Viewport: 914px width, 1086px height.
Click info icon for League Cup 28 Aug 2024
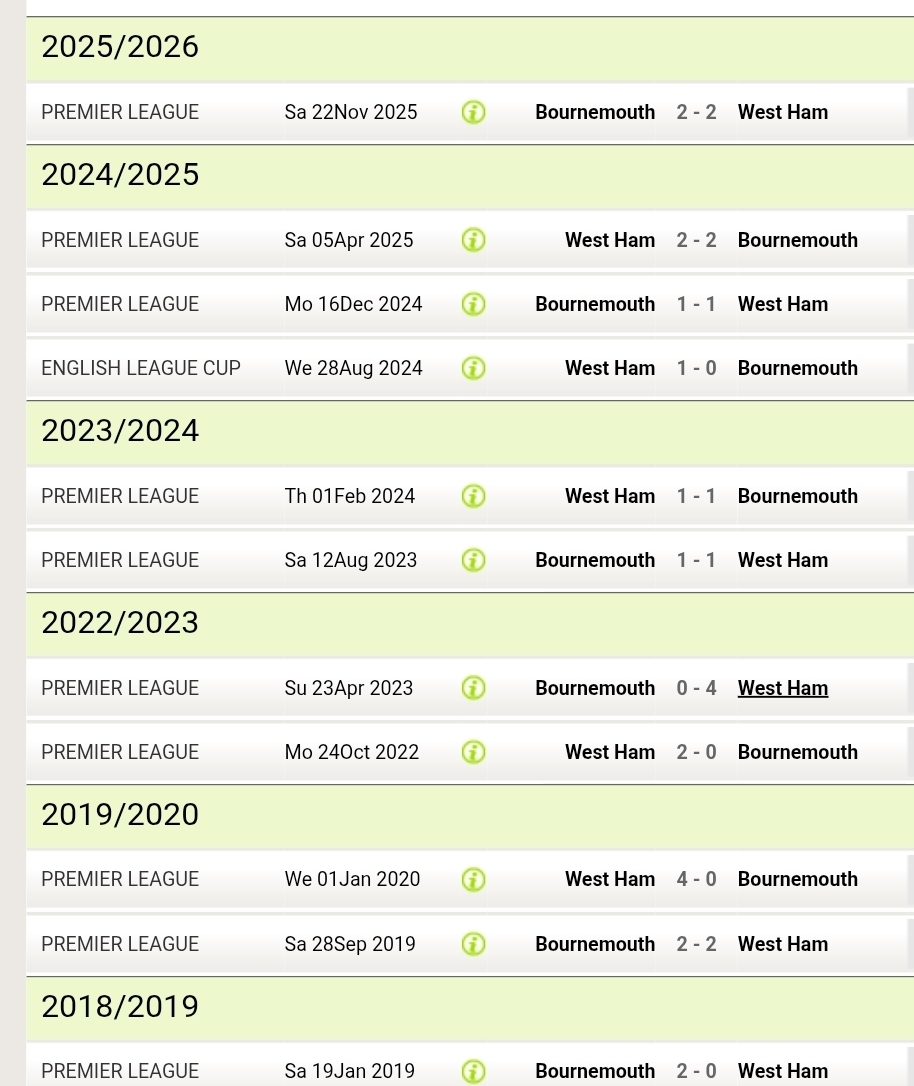[474, 368]
